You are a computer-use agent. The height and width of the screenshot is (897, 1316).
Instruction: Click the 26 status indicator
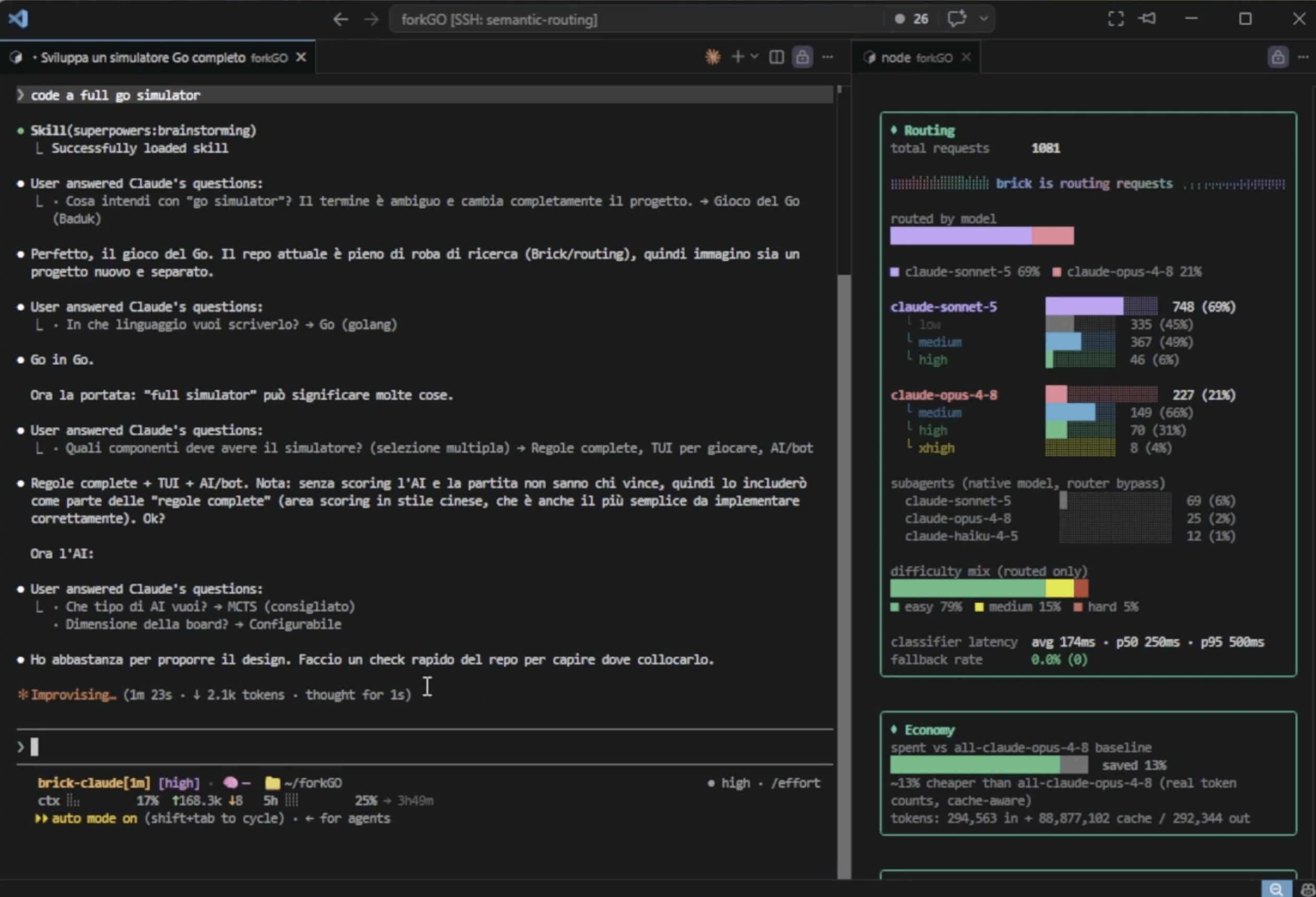911,19
